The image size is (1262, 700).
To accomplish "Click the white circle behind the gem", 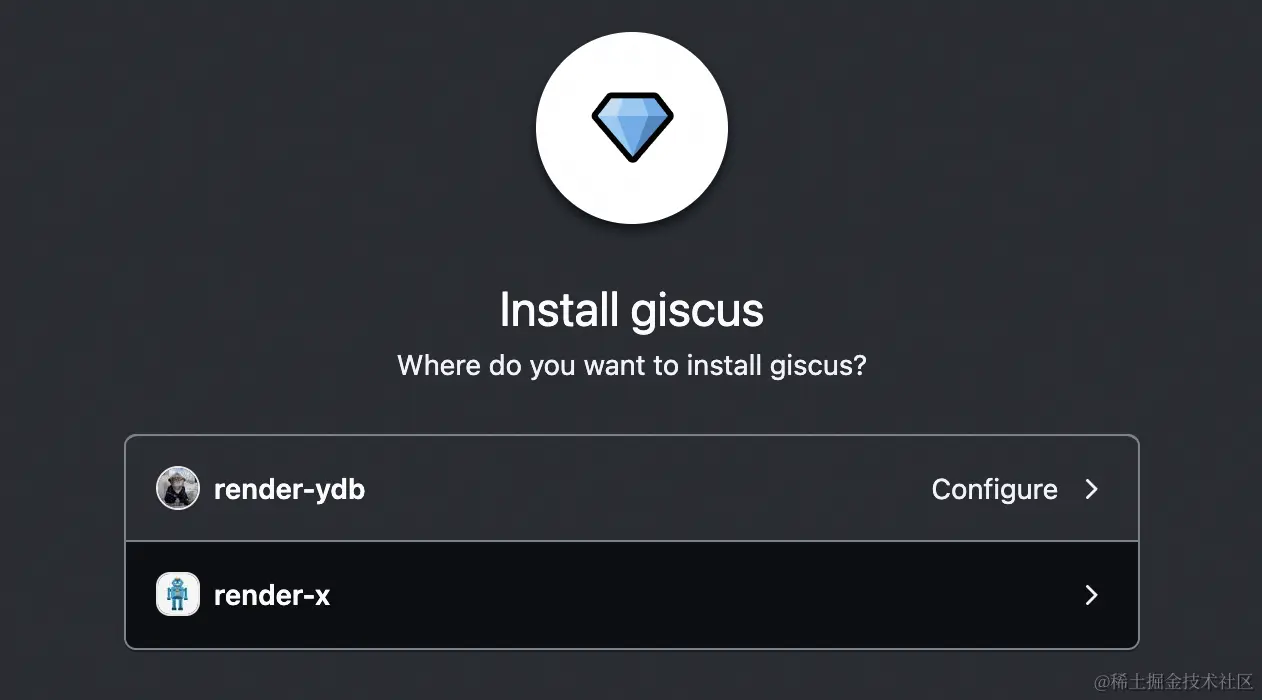I will (632, 127).
